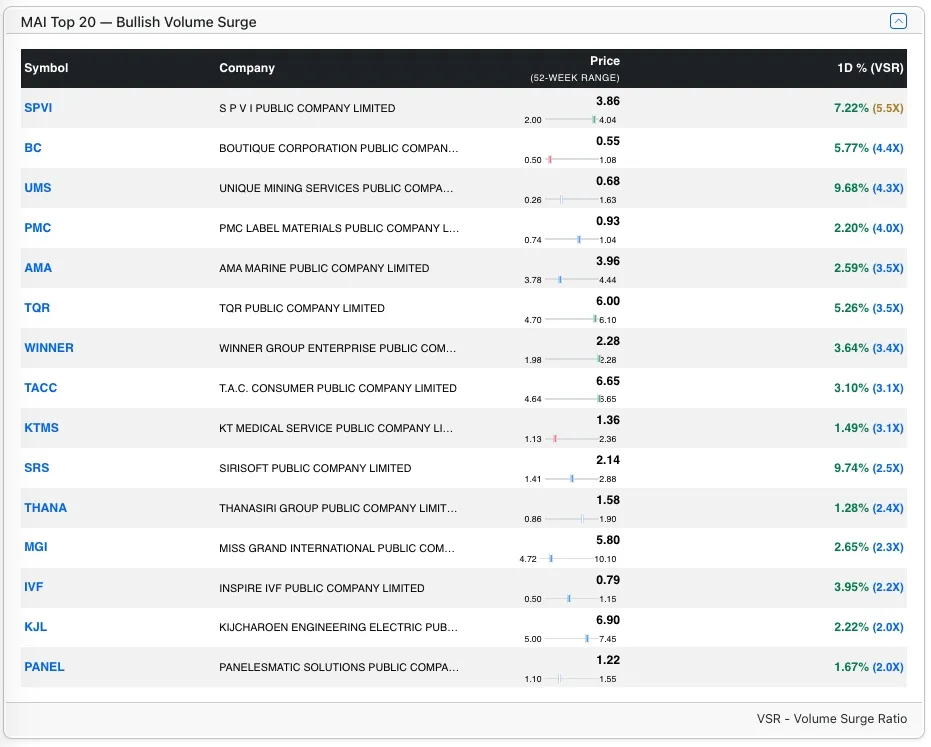The height and width of the screenshot is (747, 931).
Task: Click the Symbol column header
Action: coord(46,68)
